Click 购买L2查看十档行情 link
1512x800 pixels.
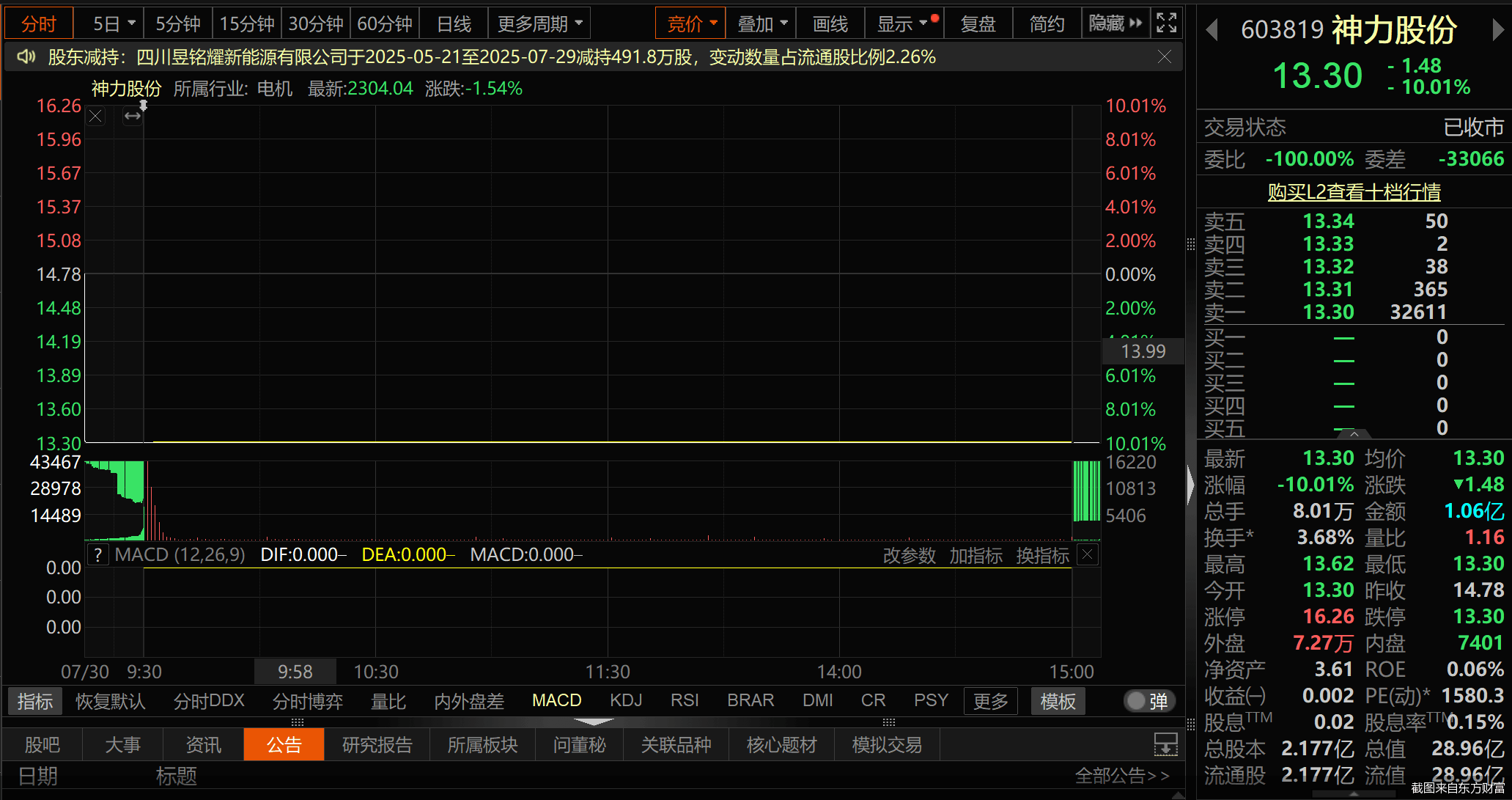(x=1354, y=191)
